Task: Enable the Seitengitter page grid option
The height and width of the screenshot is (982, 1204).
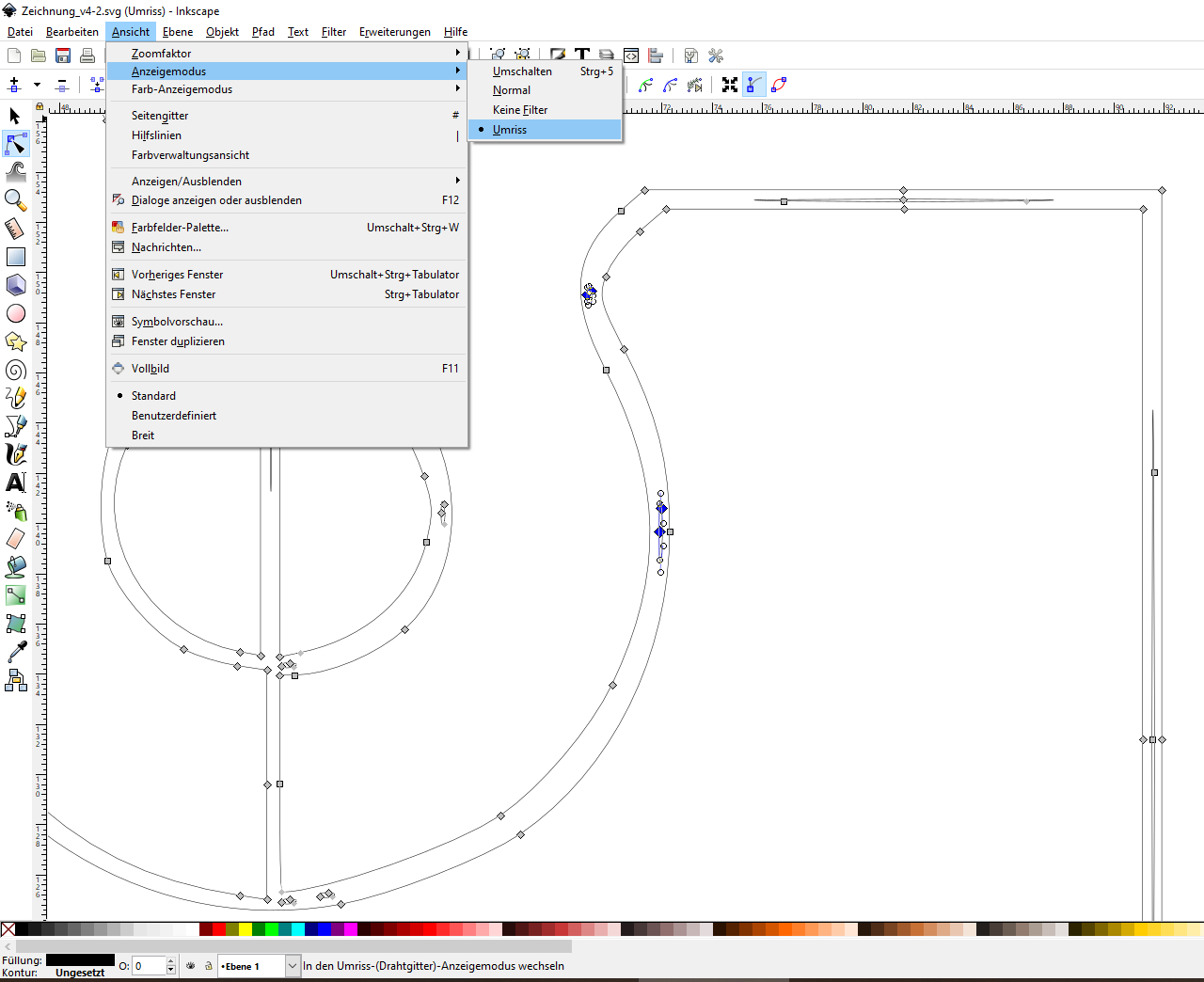Action: 160,116
